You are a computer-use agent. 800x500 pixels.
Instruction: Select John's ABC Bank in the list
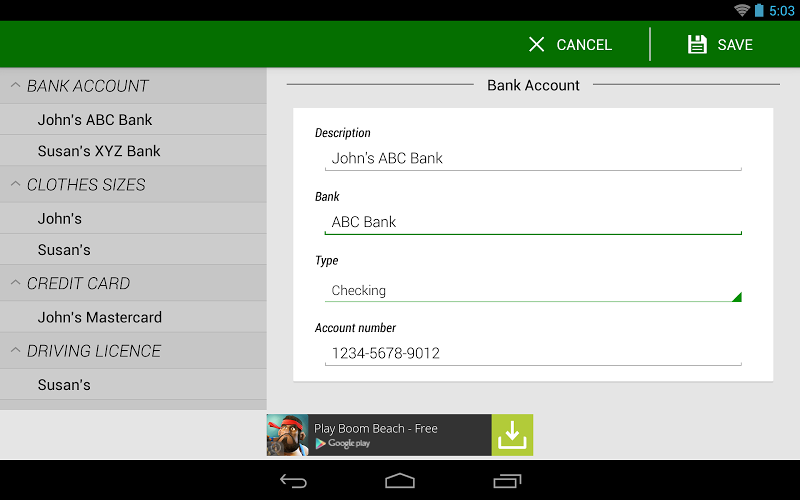pyautogui.click(x=95, y=120)
